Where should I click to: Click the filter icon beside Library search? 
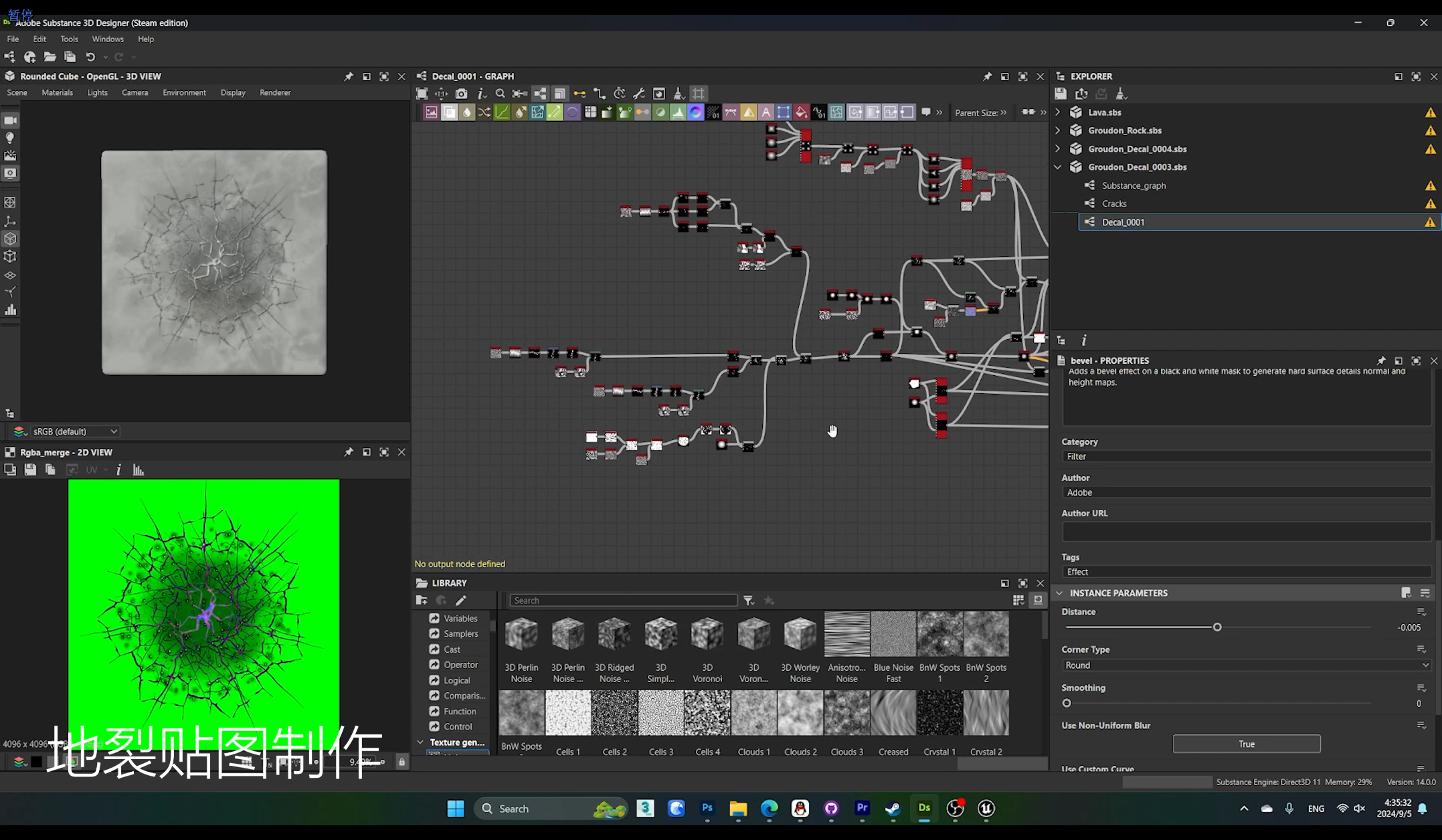coord(749,601)
